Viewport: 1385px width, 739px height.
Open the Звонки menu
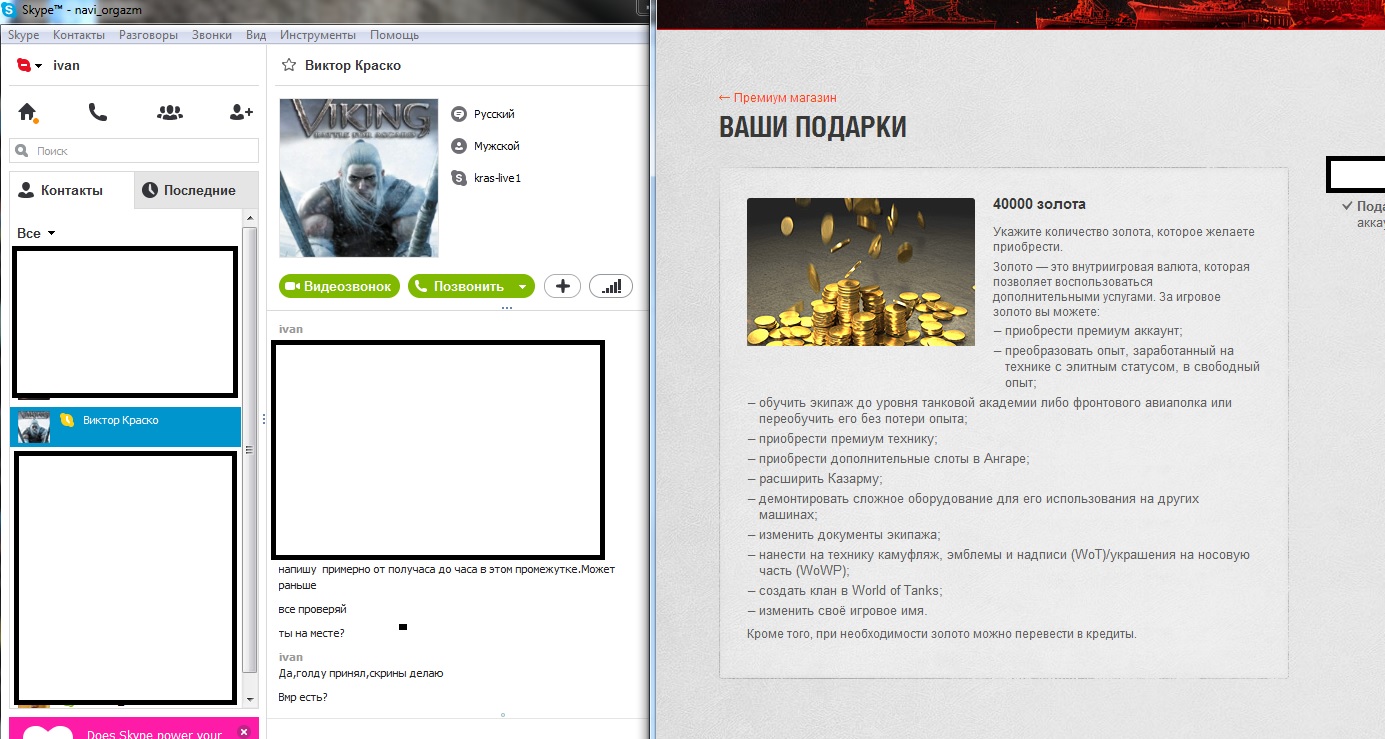212,35
